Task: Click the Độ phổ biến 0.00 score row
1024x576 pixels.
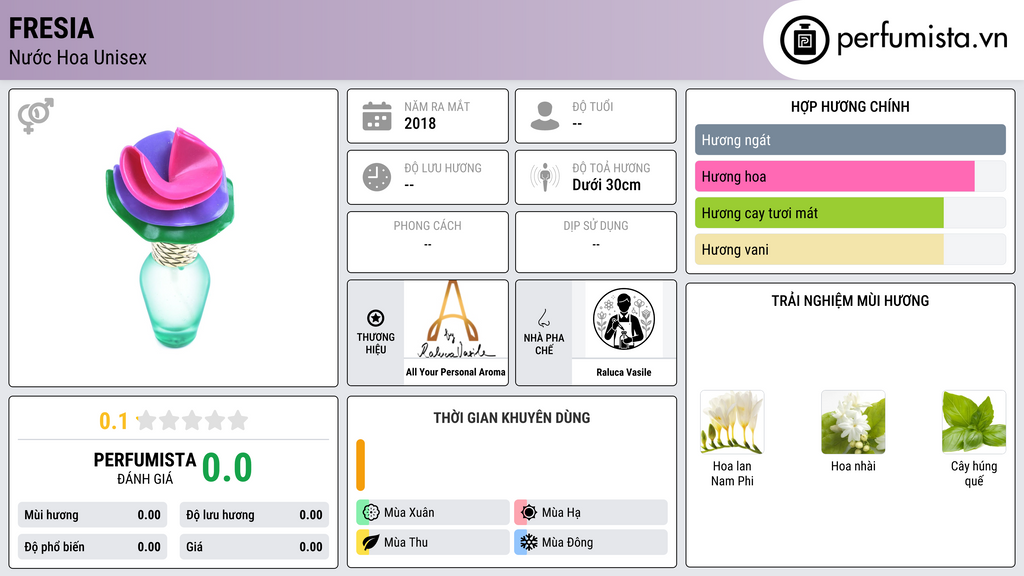Action: 92,547
